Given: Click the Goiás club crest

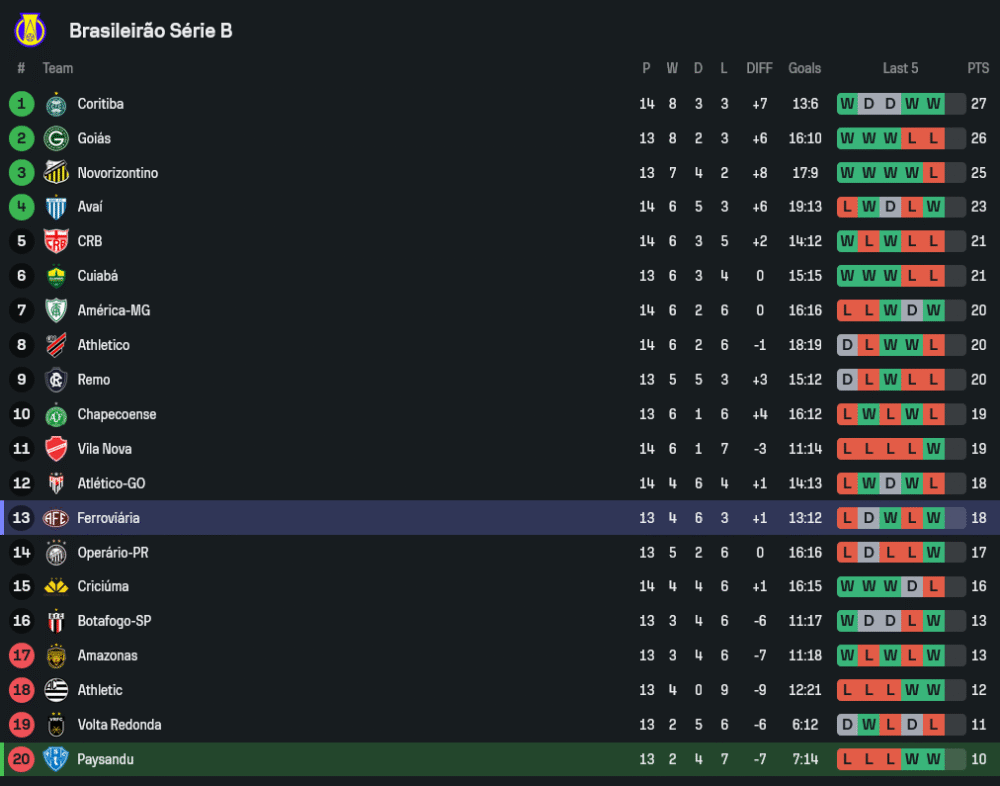Looking at the screenshot, I should (x=56, y=139).
